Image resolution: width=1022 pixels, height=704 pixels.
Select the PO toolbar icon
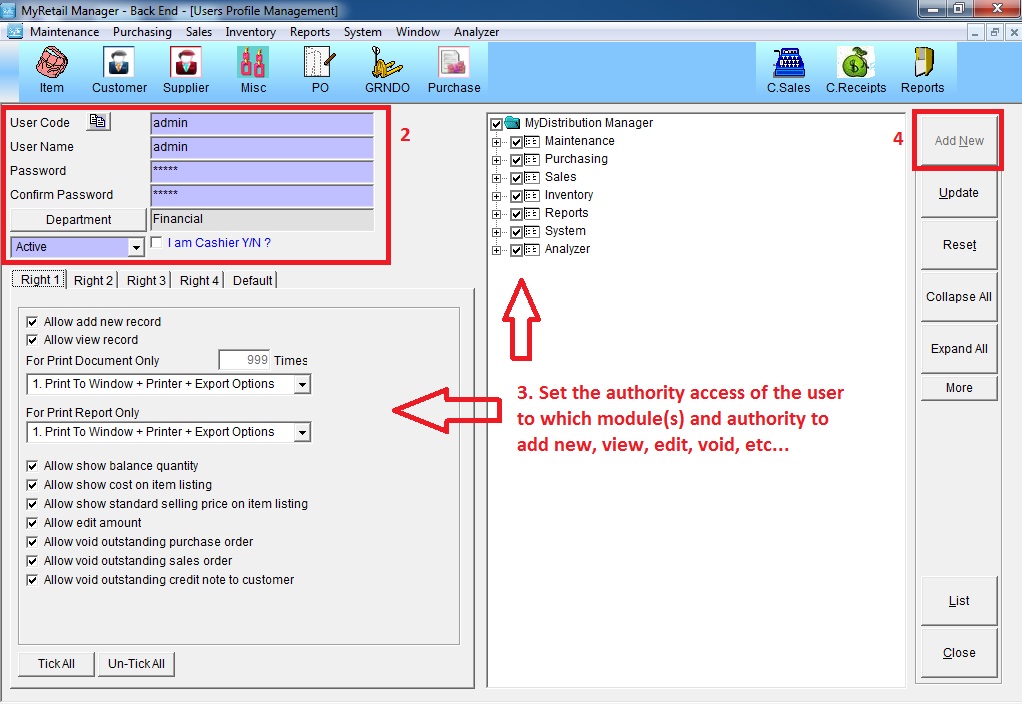(x=320, y=66)
